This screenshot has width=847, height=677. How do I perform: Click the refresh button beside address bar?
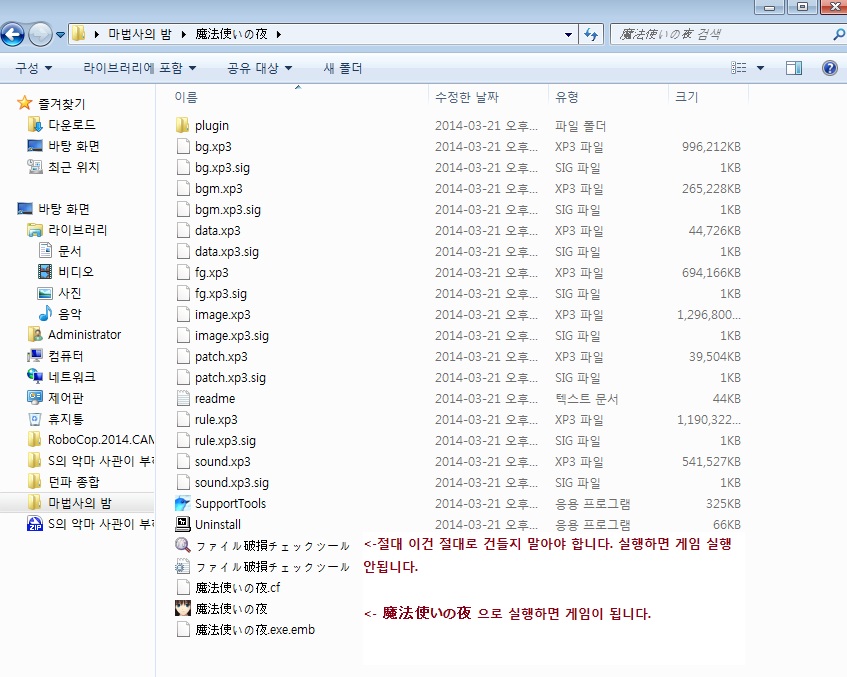tap(591, 34)
